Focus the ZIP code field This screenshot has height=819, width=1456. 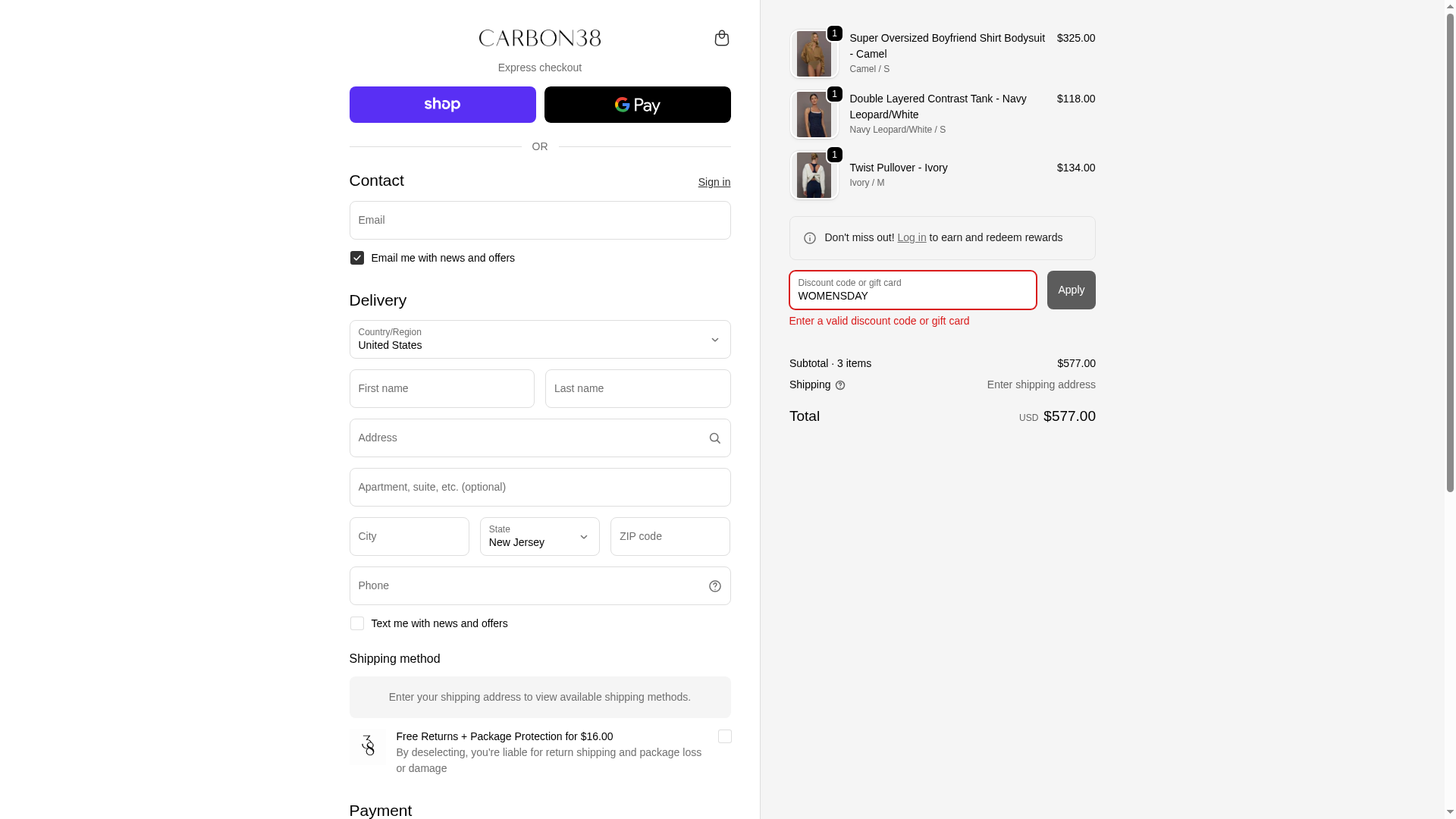[x=670, y=536]
